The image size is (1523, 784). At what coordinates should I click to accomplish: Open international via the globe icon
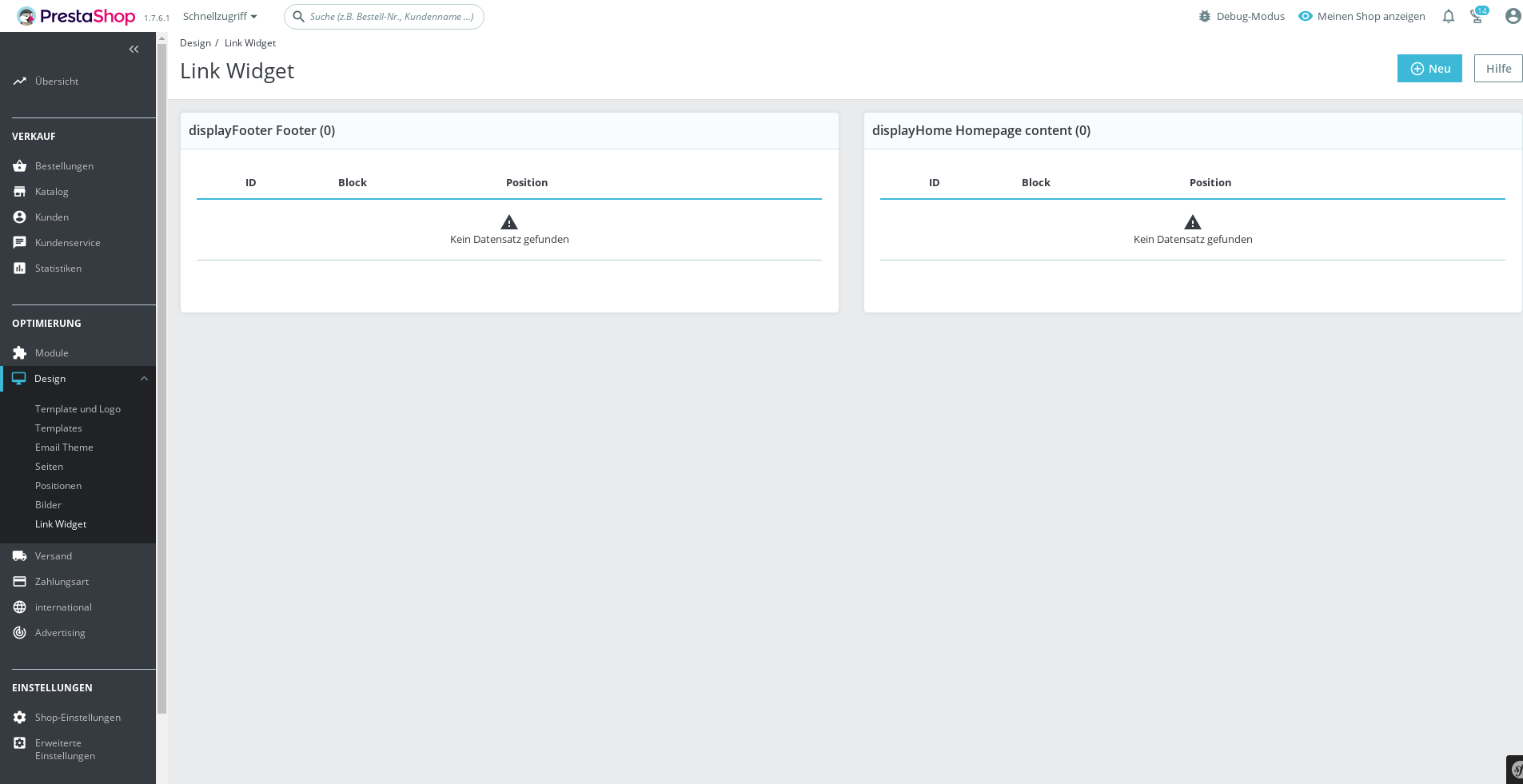(19, 607)
